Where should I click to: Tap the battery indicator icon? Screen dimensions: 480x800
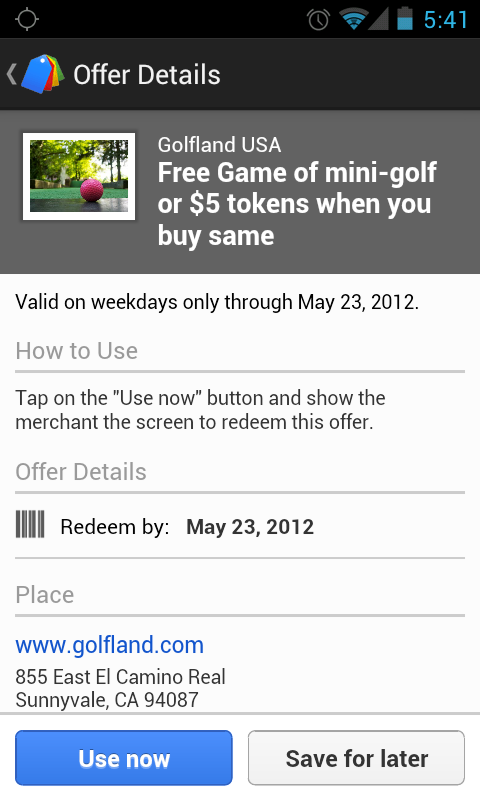(x=405, y=18)
